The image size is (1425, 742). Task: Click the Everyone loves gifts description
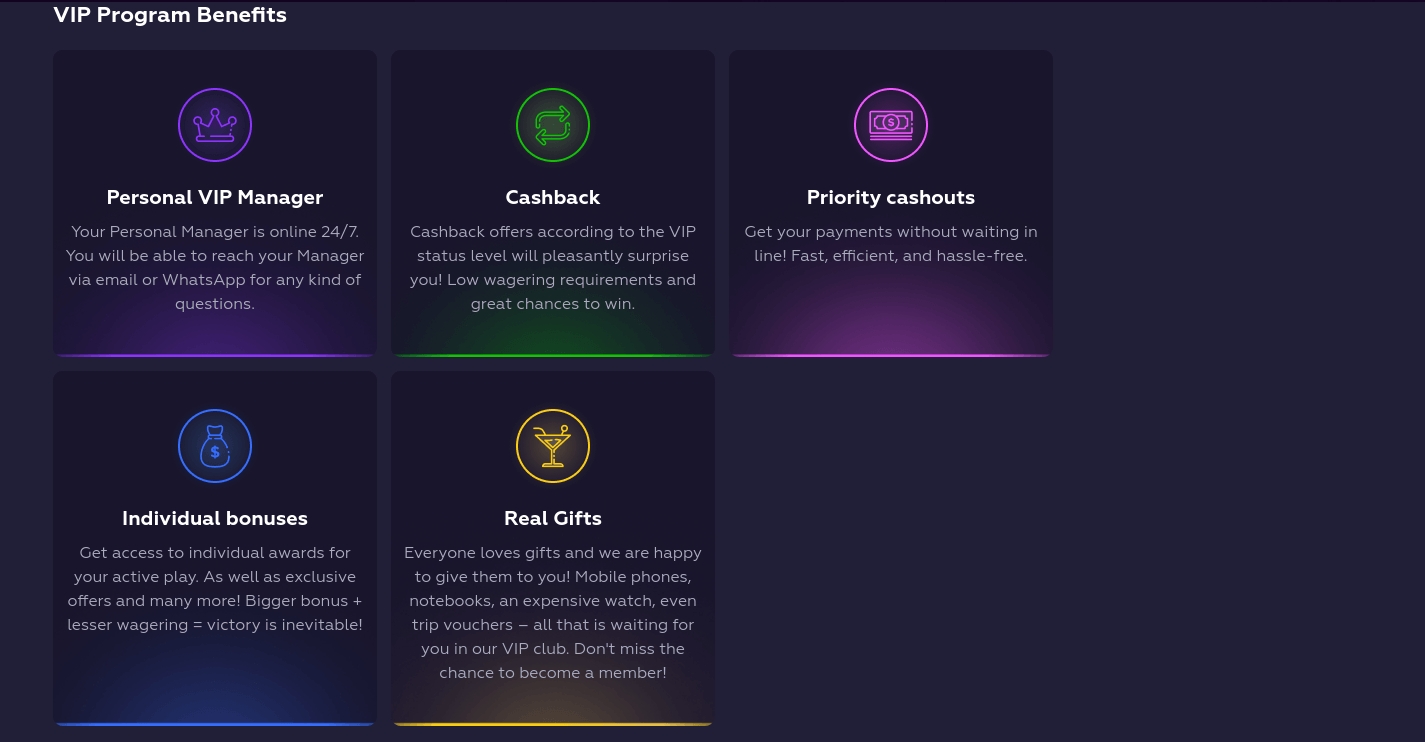tap(553, 613)
